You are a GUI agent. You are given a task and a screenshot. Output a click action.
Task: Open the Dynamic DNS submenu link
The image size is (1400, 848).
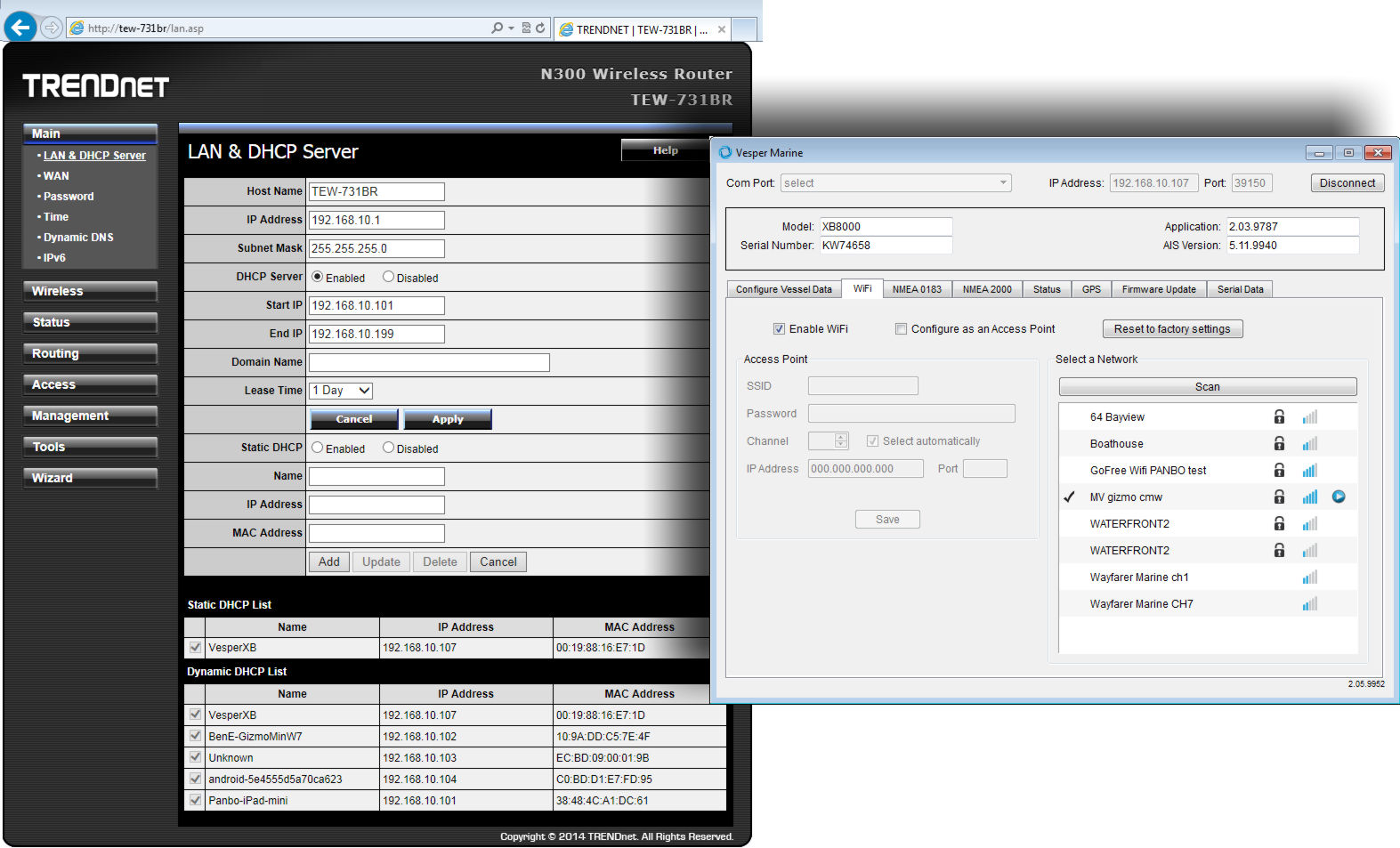78,238
